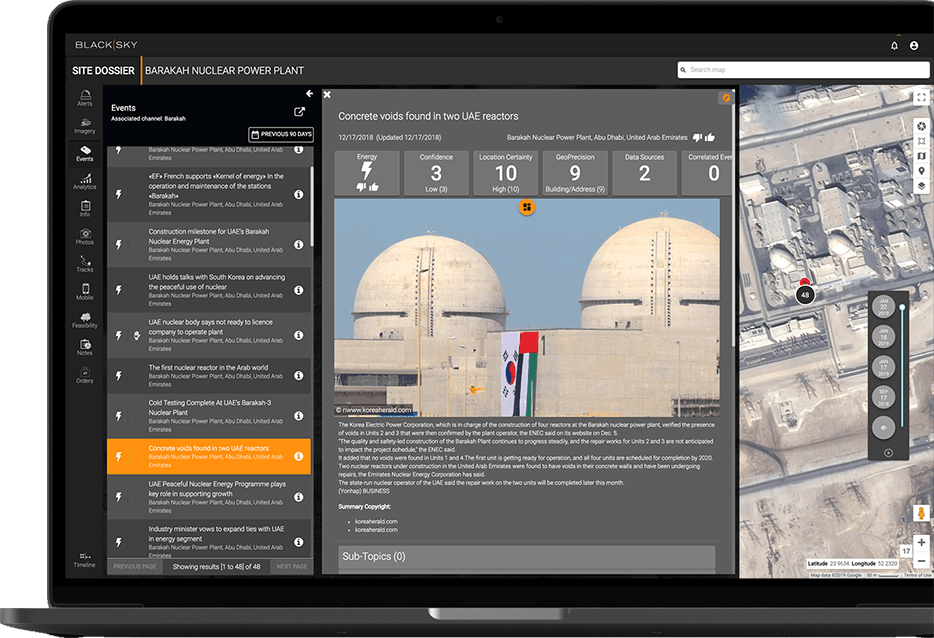
Task: Go to Next Page of events
Action: pos(292,567)
